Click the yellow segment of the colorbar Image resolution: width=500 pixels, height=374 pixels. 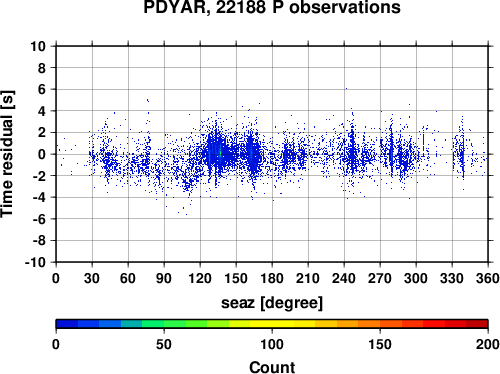[x=272, y=324]
